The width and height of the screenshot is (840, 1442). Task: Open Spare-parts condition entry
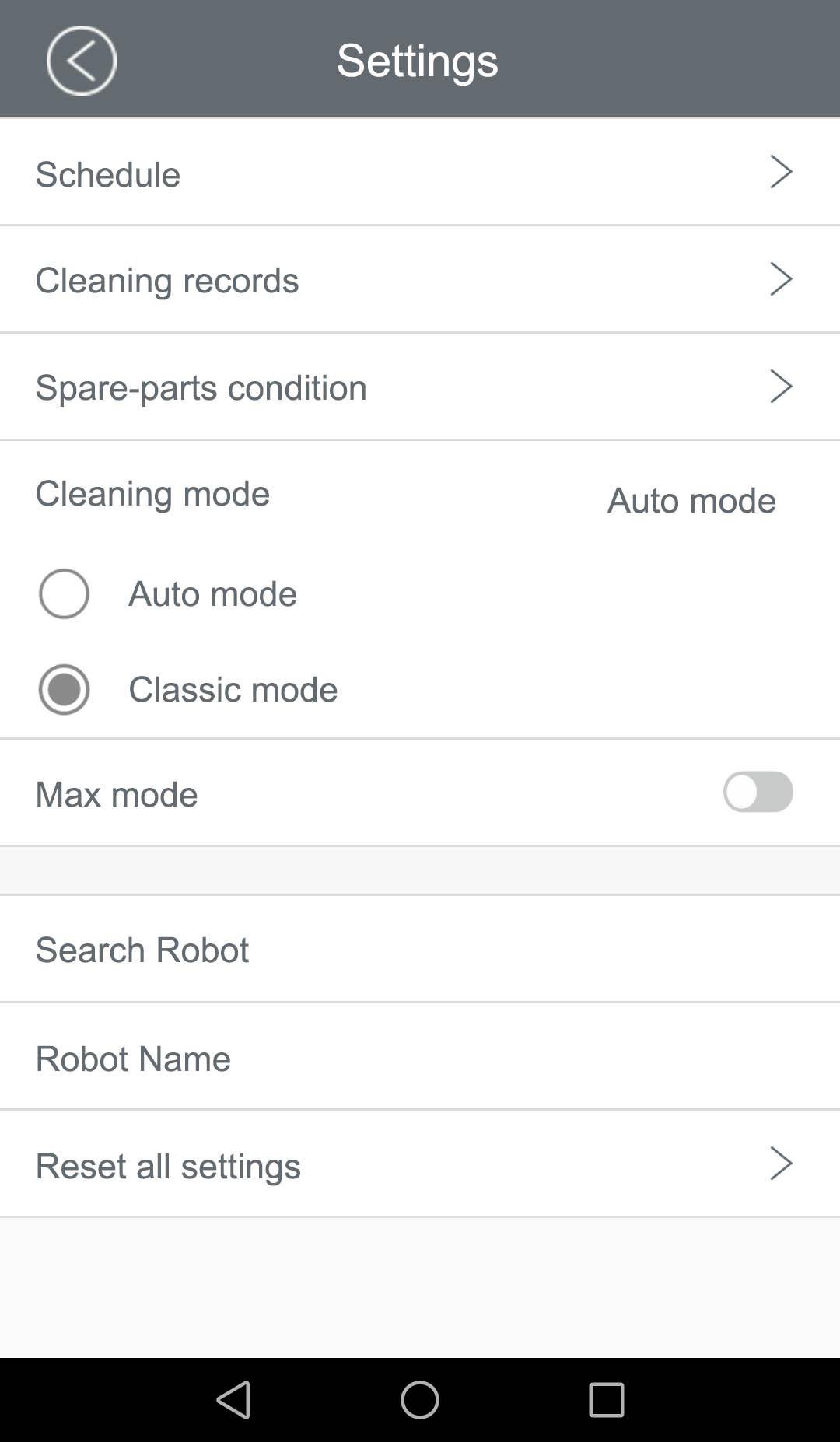[x=201, y=387]
